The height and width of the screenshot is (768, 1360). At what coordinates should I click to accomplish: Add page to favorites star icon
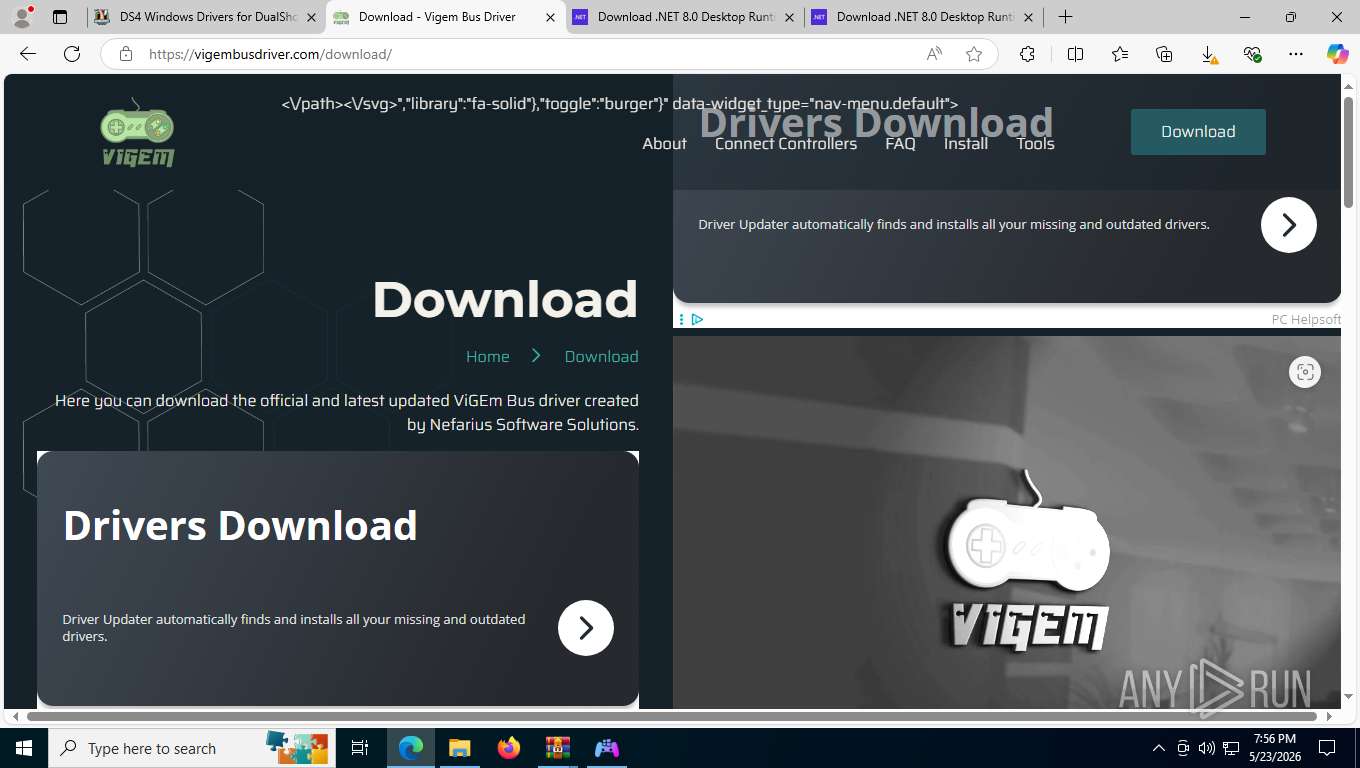(974, 54)
